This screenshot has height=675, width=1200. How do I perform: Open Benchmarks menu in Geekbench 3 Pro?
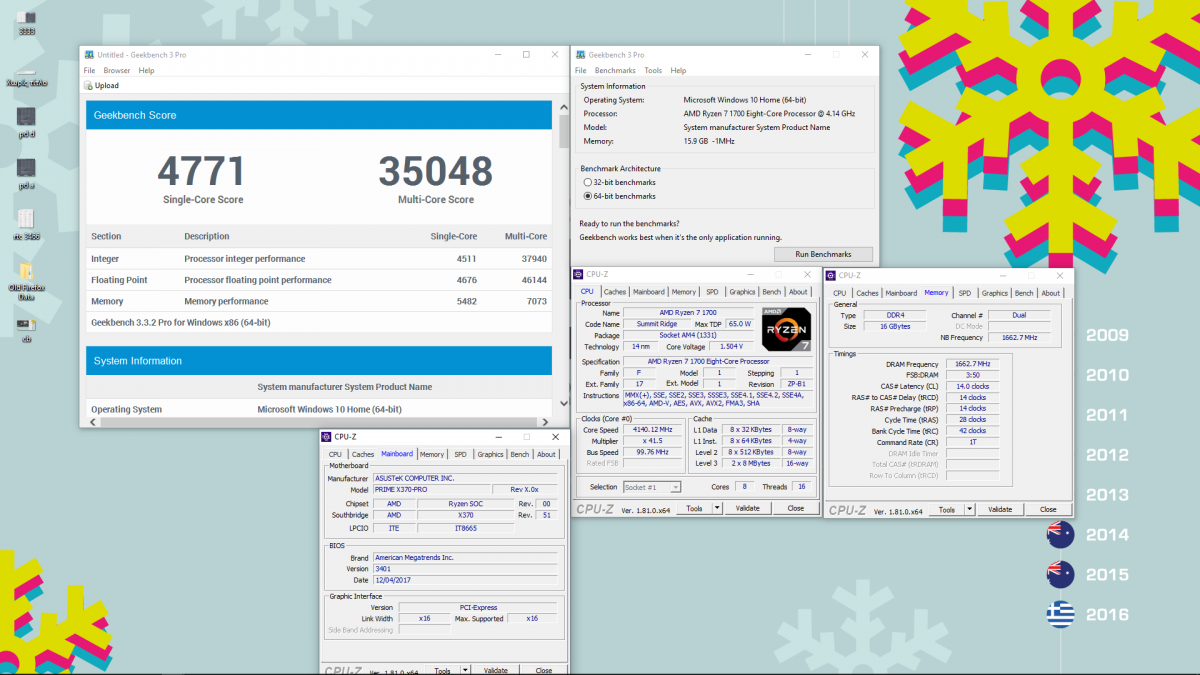point(615,71)
